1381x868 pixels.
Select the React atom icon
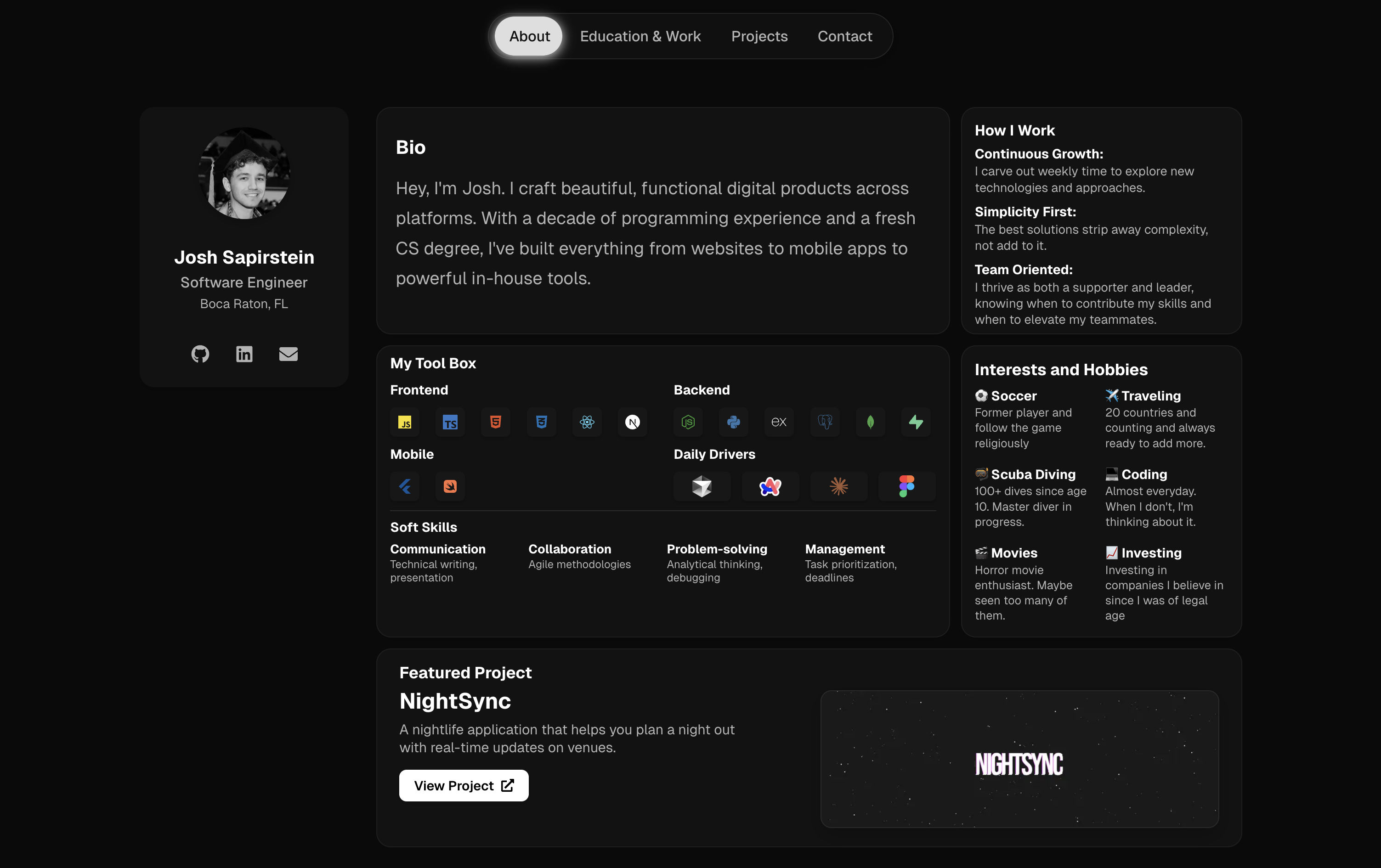[587, 423]
